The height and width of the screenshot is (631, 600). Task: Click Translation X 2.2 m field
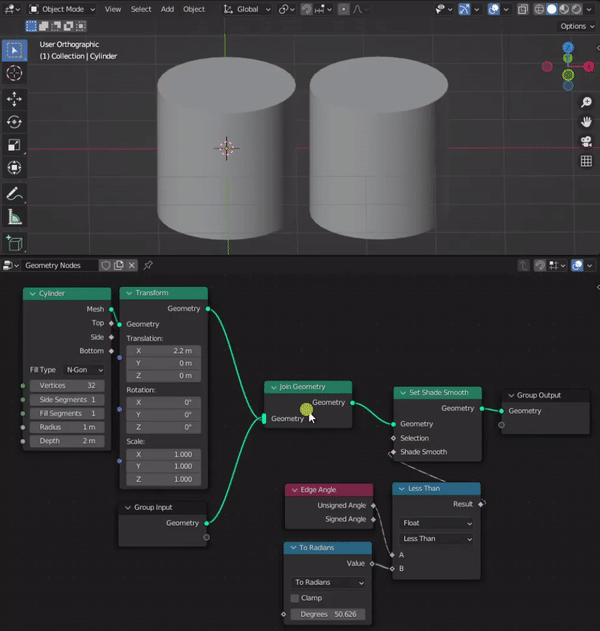(x=164, y=351)
